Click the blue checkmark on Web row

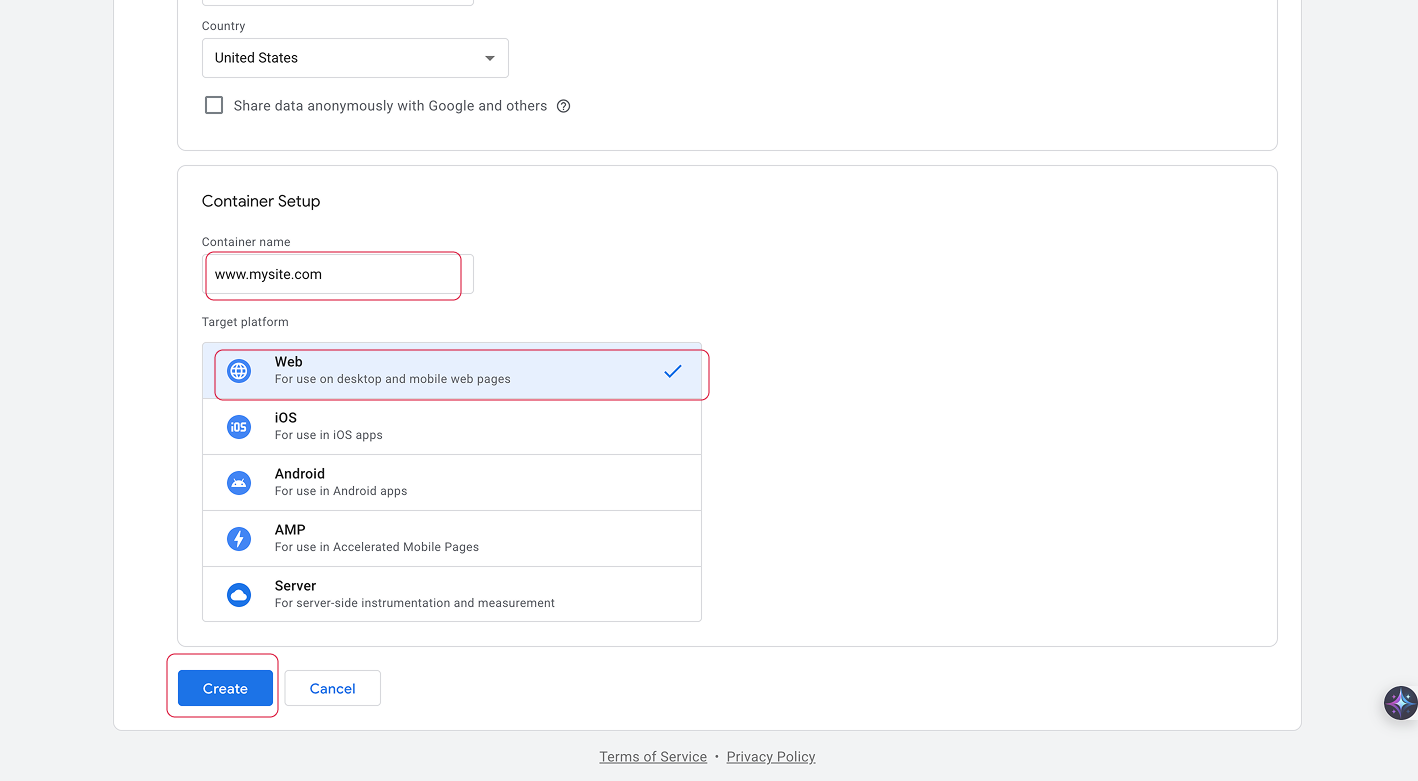coord(672,371)
